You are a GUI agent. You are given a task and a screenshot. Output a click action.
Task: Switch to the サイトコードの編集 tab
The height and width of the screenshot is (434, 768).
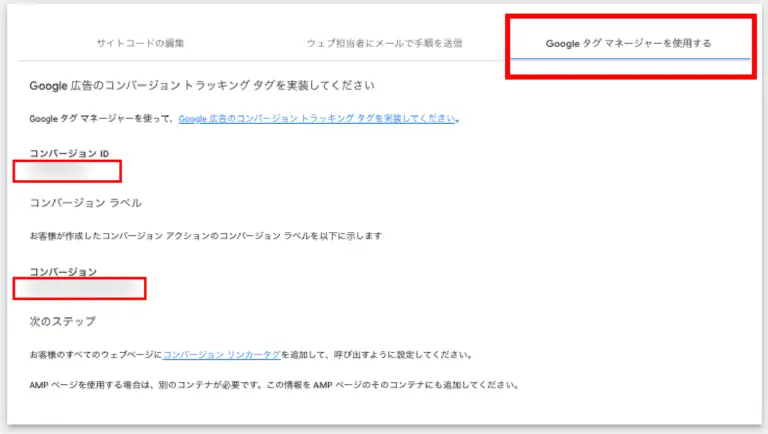(140, 43)
